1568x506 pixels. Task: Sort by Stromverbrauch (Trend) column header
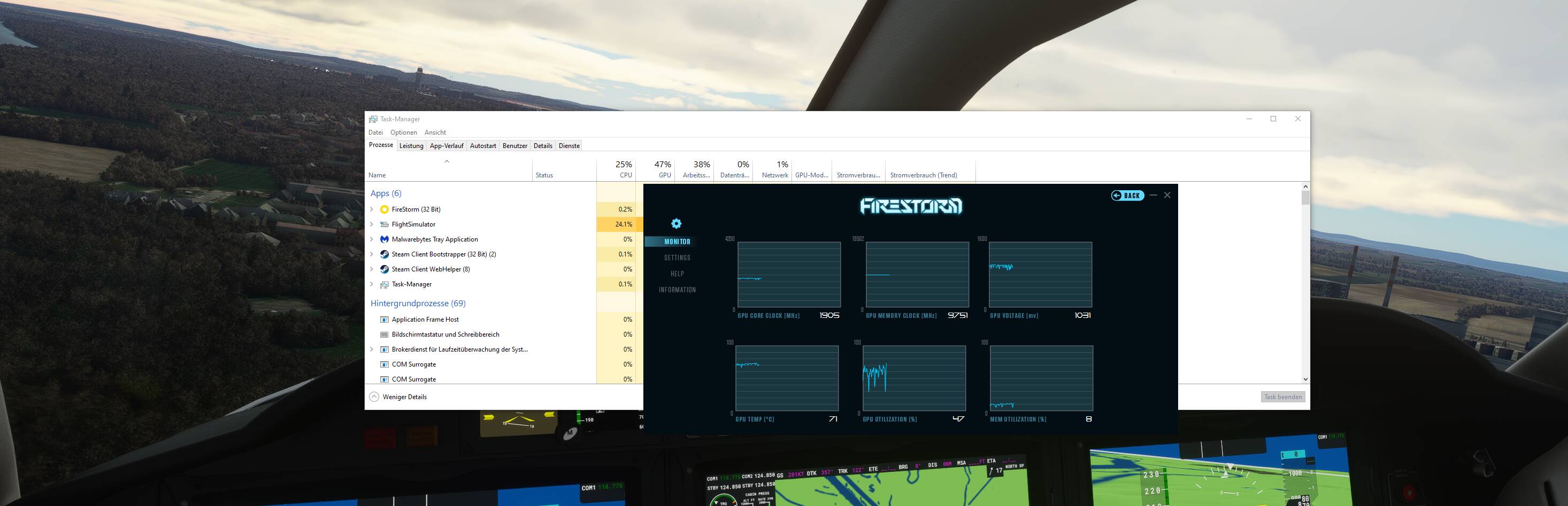click(930, 170)
